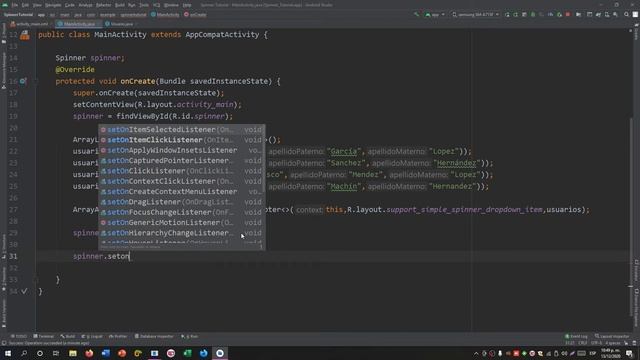Screen dimensions: 640x360
Task: Click the Rerun app icon after device selector
Action: tap(507, 15)
